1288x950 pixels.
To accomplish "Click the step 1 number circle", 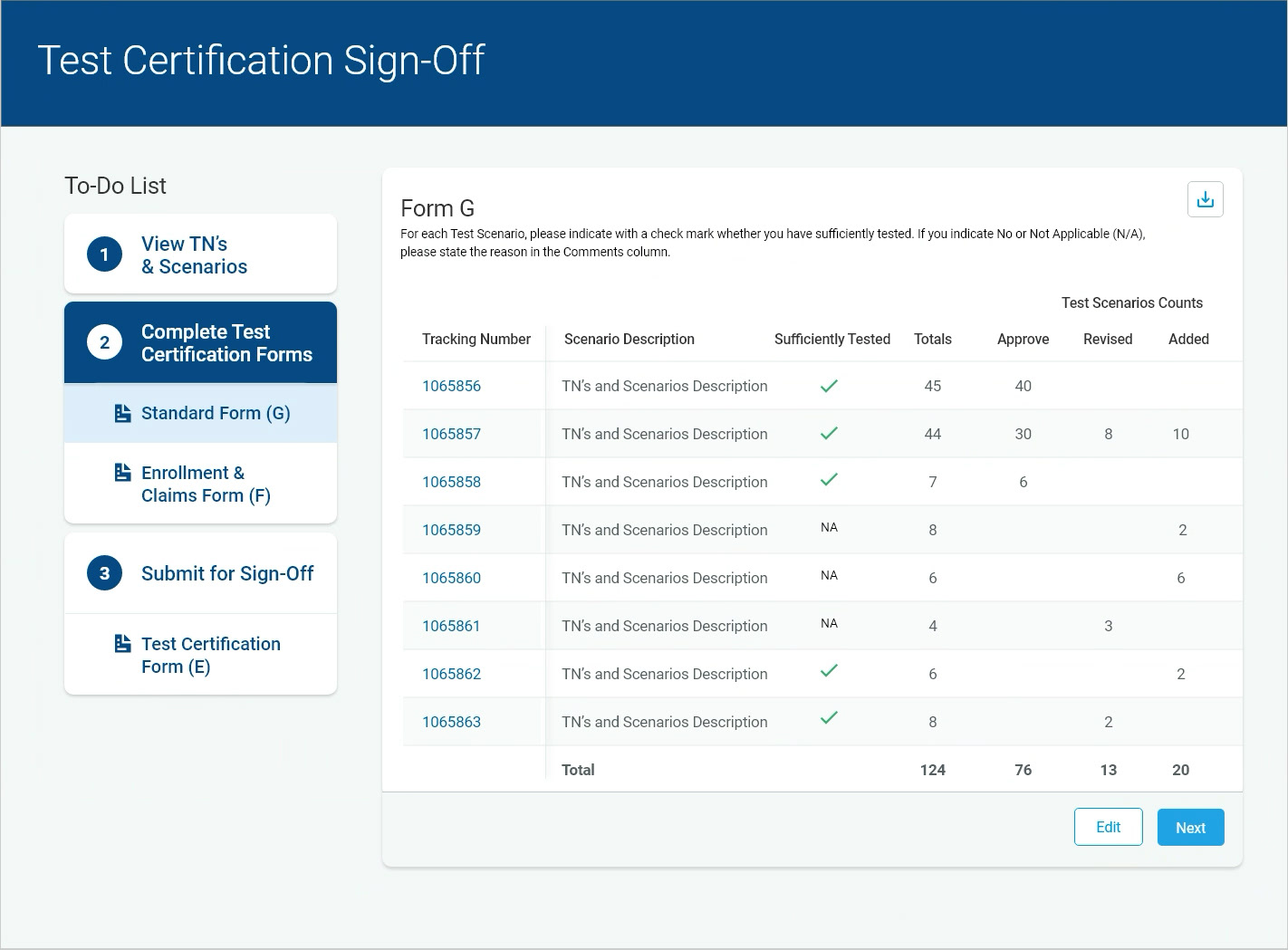I will click(104, 254).
